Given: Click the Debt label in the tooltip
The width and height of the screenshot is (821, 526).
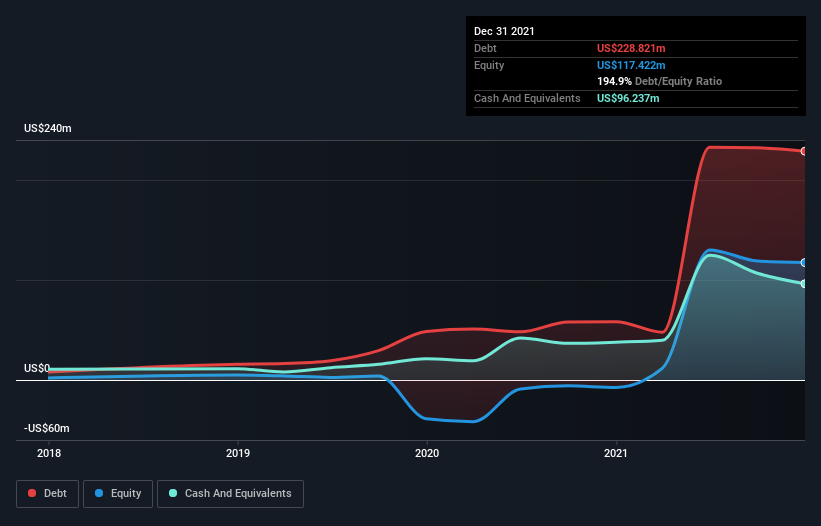Looking at the screenshot, I should (485, 48).
